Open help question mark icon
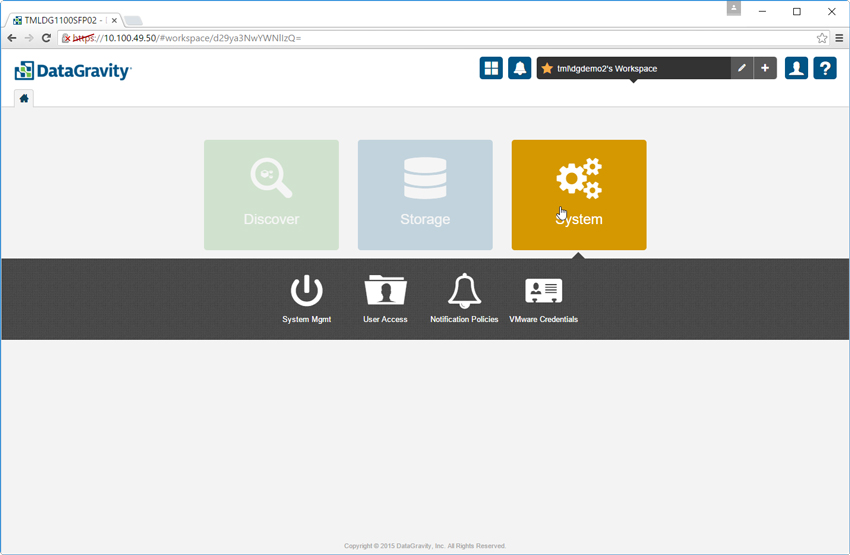Viewport: 850px width, 555px height. pyautogui.click(x=825, y=68)
